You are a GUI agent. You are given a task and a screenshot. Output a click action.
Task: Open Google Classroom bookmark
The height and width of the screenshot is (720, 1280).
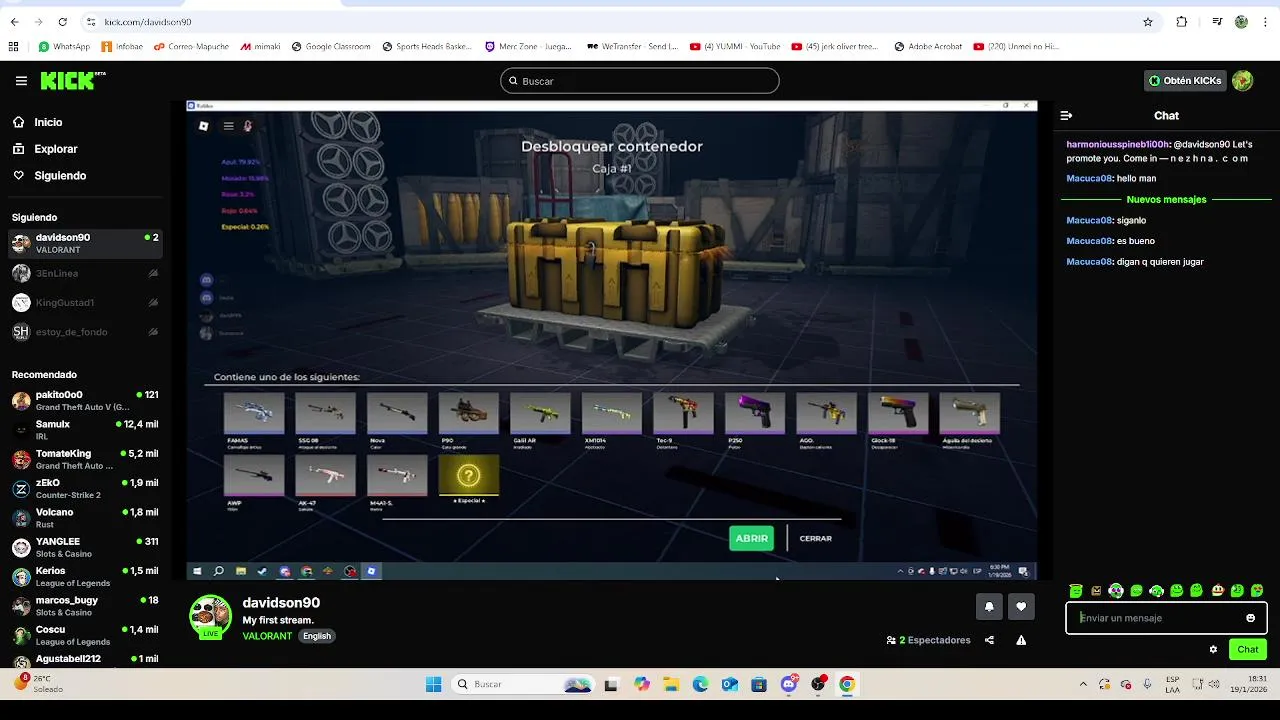click(x=331, y=46)
